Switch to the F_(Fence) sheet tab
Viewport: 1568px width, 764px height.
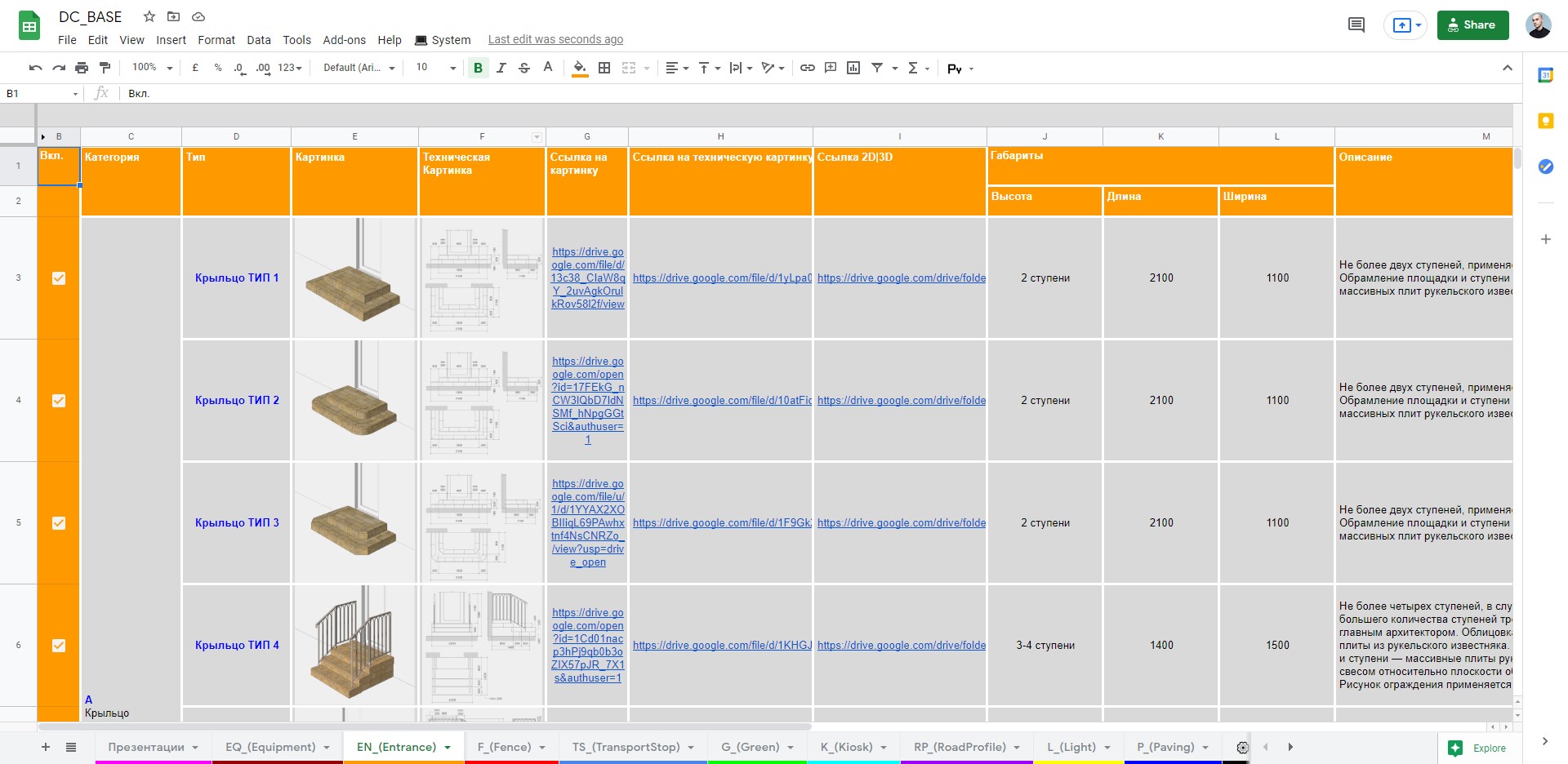tap(504, 747)
